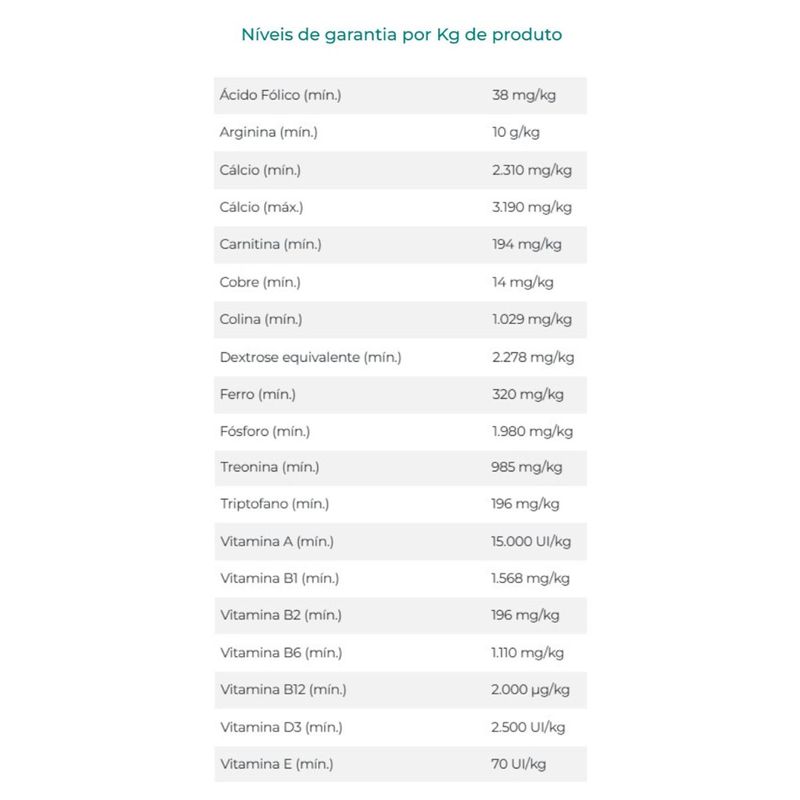
Task: Click the 1.110 mg/kg Vitamina B6 value
Action: (x=528, y=653)
